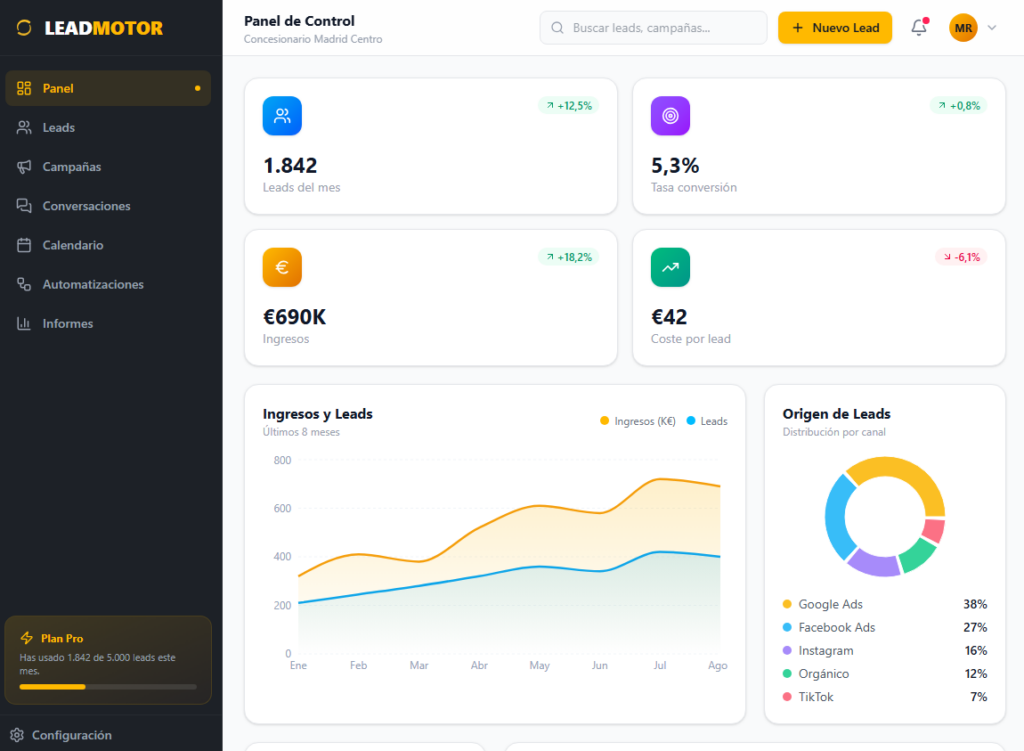
Task: Click the €42 cost value
Action: [x=669, y=317]
